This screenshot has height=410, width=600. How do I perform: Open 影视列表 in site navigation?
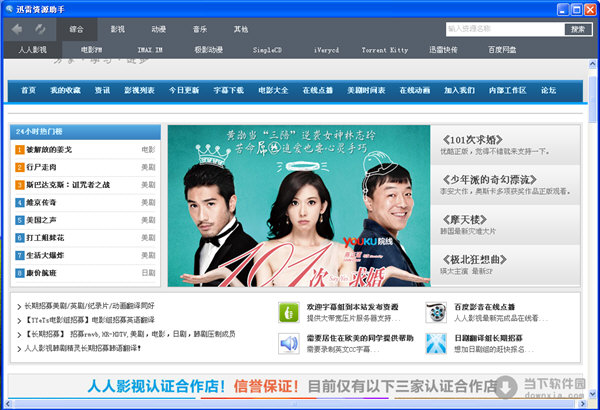point(139,90)
